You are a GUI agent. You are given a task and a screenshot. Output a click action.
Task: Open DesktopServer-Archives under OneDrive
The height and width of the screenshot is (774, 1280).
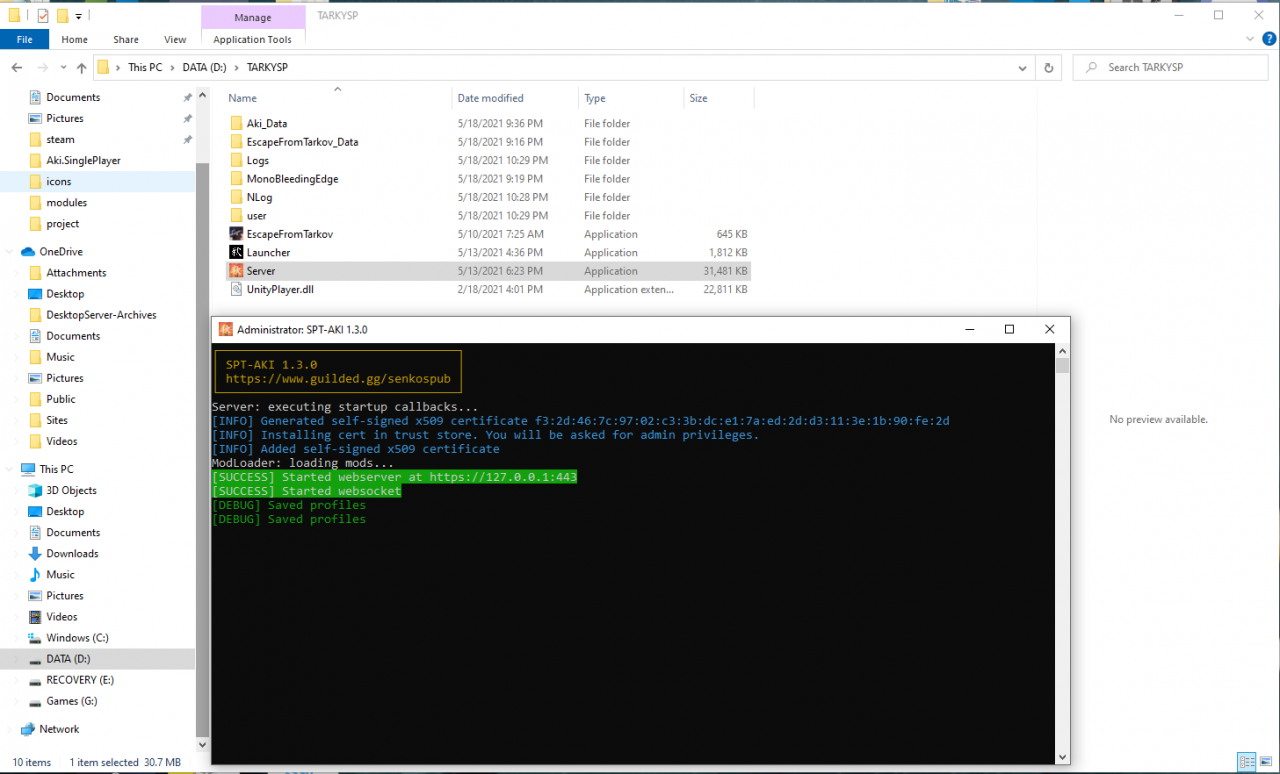pyautogui.click(x=101, y=315)
